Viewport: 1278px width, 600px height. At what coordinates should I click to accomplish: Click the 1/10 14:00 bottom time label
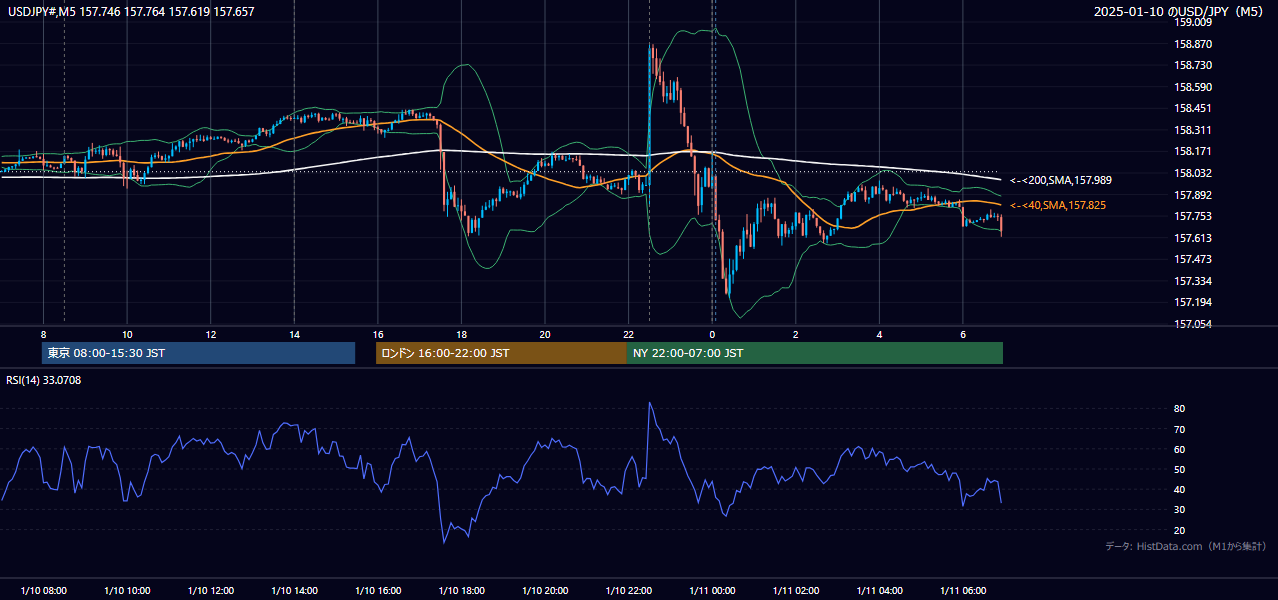click(x=294, y=591)
